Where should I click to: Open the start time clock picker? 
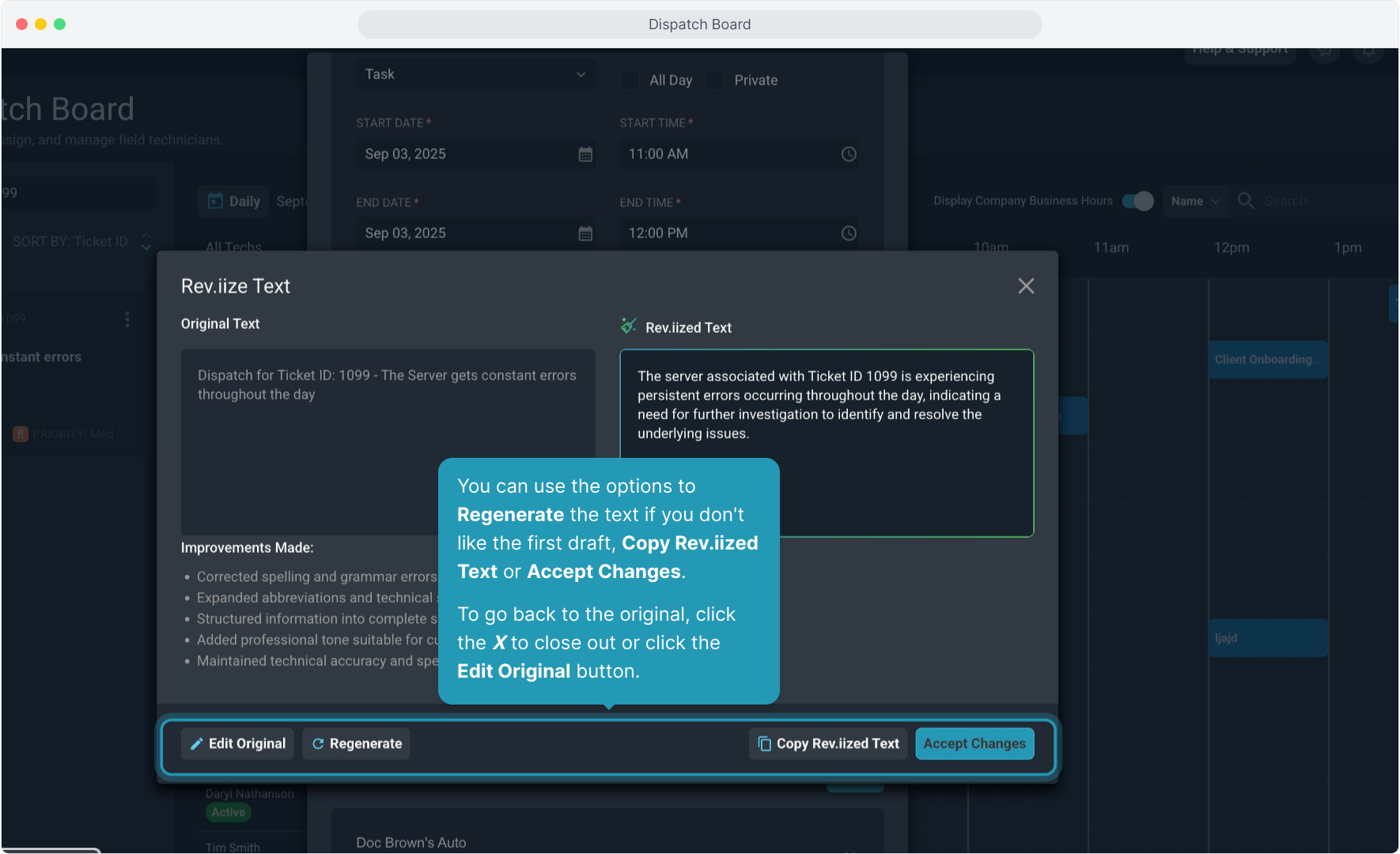click(849, 154)
